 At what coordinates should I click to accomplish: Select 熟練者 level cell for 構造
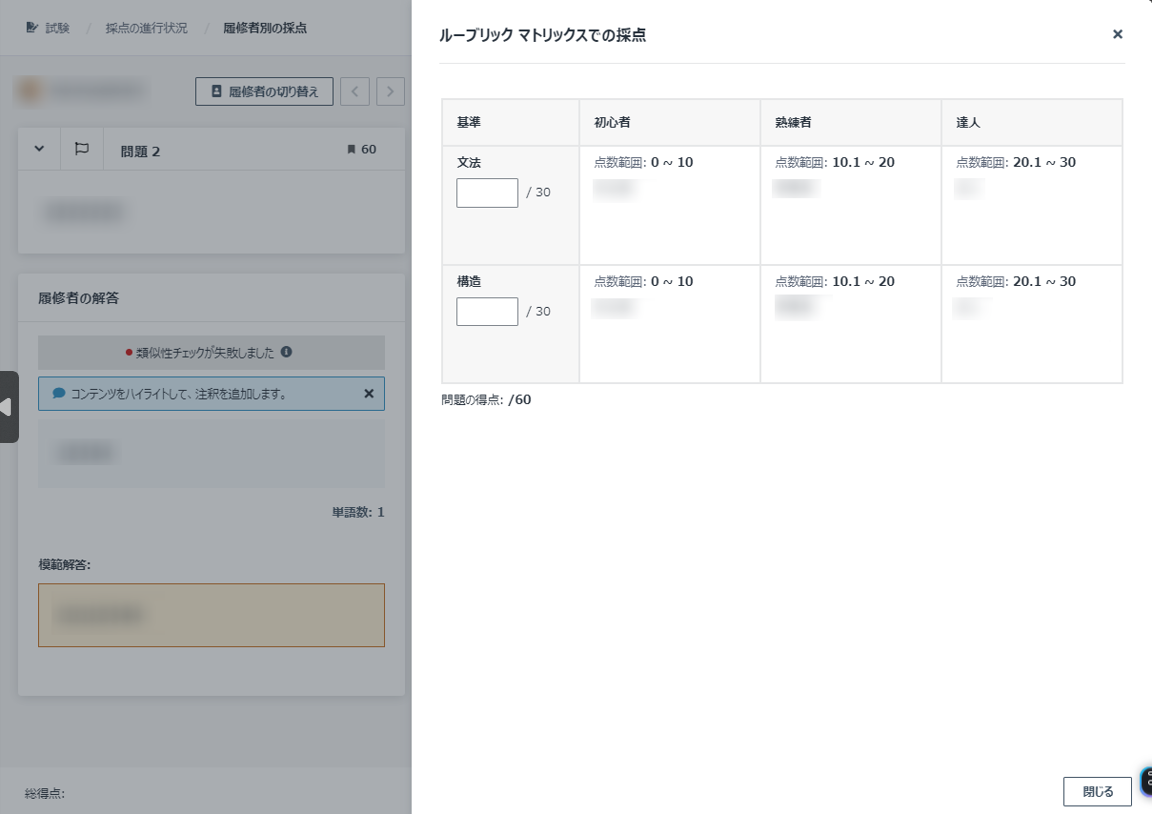(850, 324)
